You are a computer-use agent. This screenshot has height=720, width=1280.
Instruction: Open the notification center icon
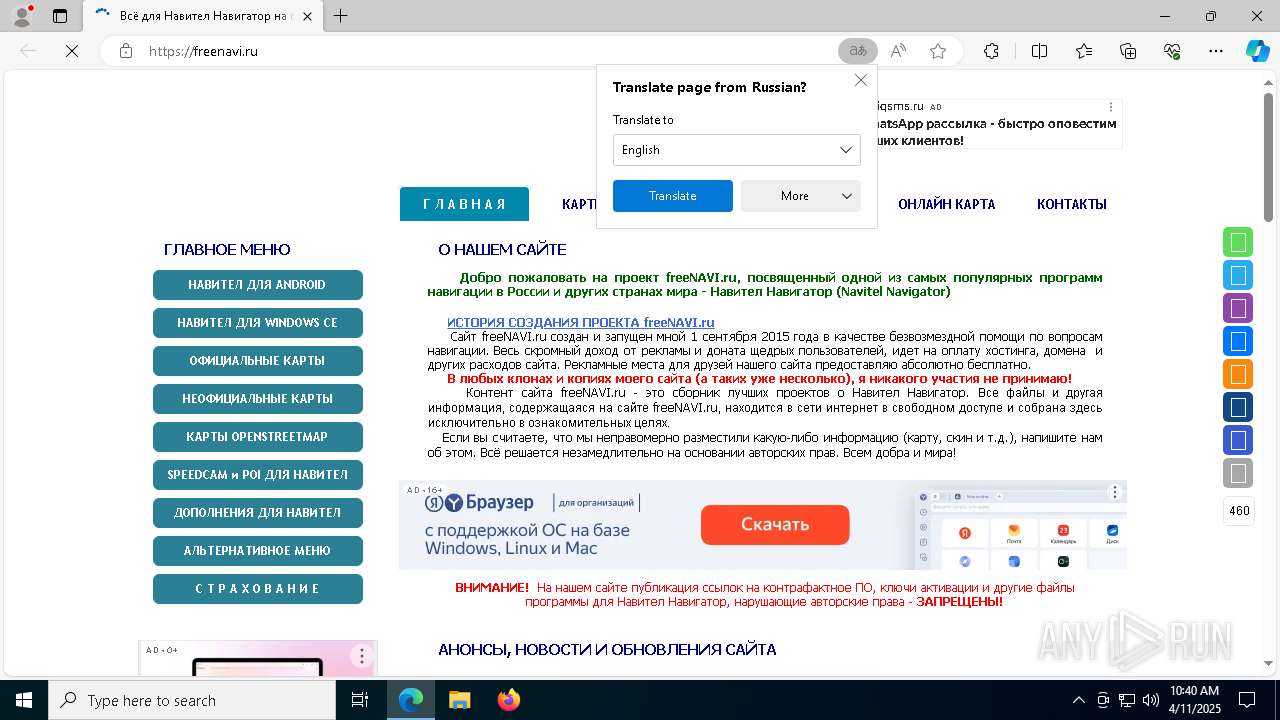(x=1247, y=700)
